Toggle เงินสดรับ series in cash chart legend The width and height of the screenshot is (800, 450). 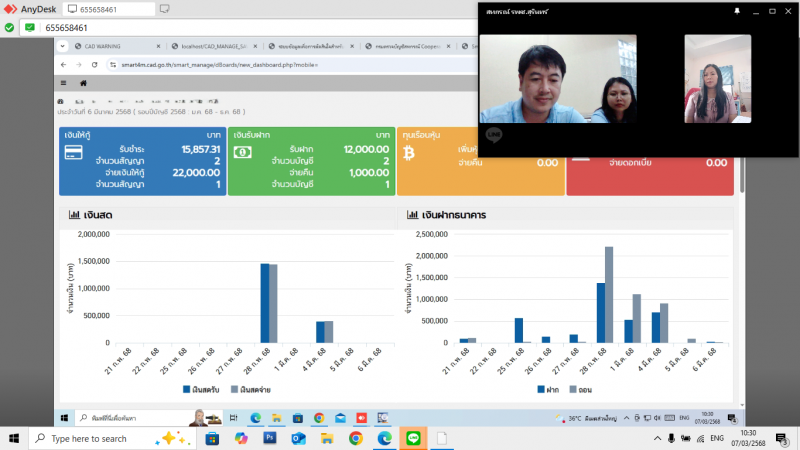(201, 390)
